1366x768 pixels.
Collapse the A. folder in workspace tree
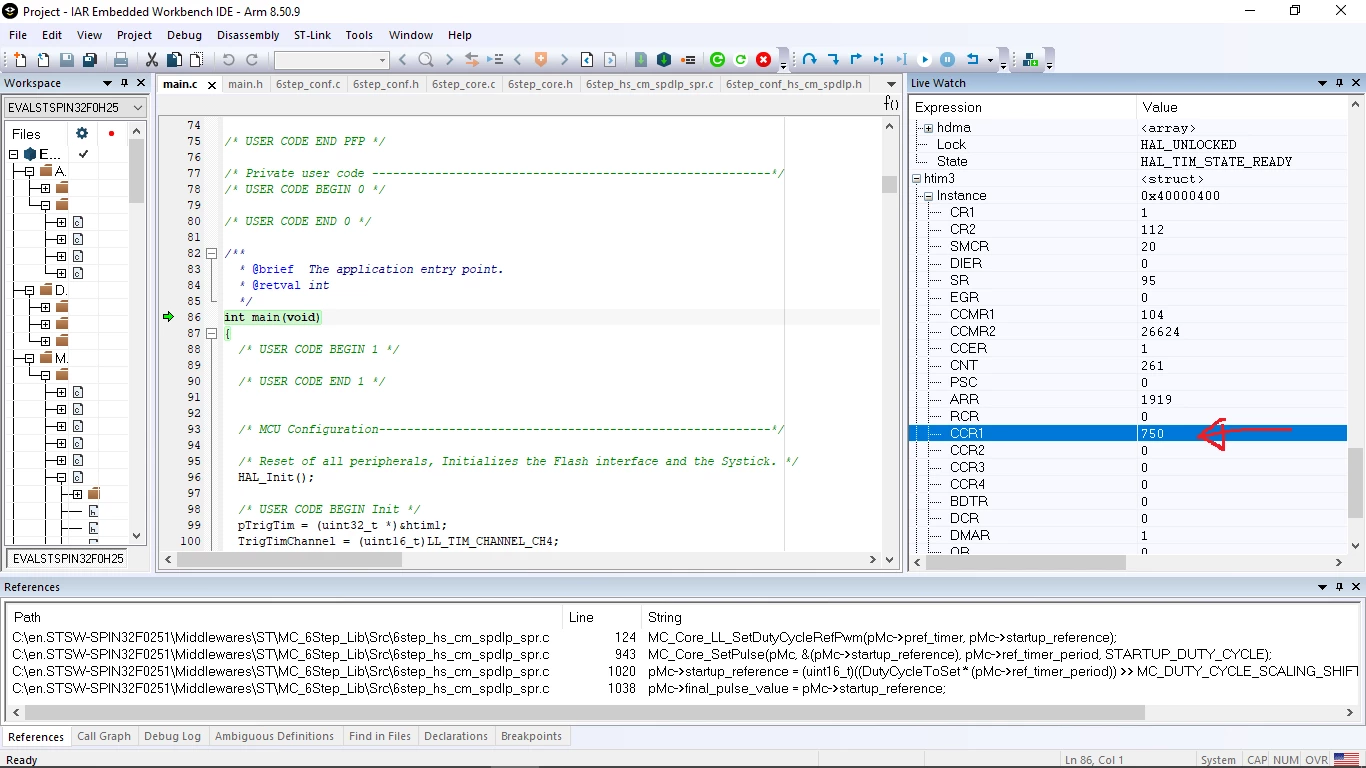[x=30, y=171]
